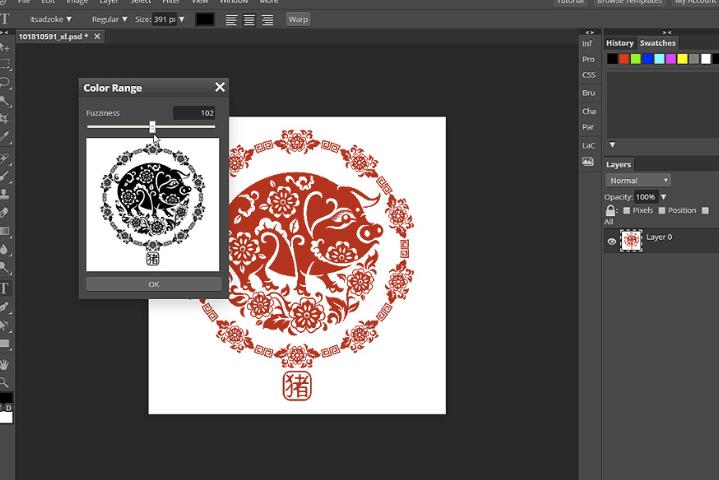Image resolution: width=719 pixels, height=480 pixels.
Task: Select the Lasso tool in toolbar
Action: pos(5,83)
